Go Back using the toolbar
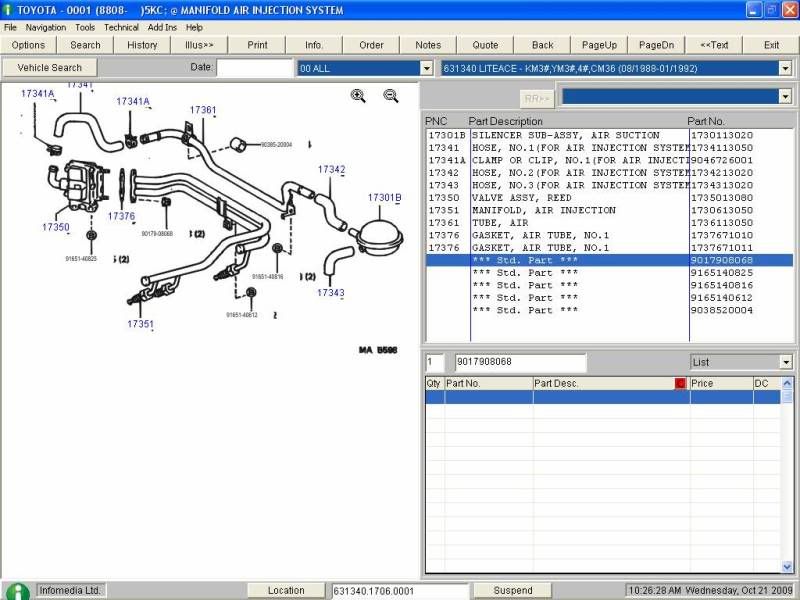The height and width of the screenshot is (600, 800). click(542, 45)
